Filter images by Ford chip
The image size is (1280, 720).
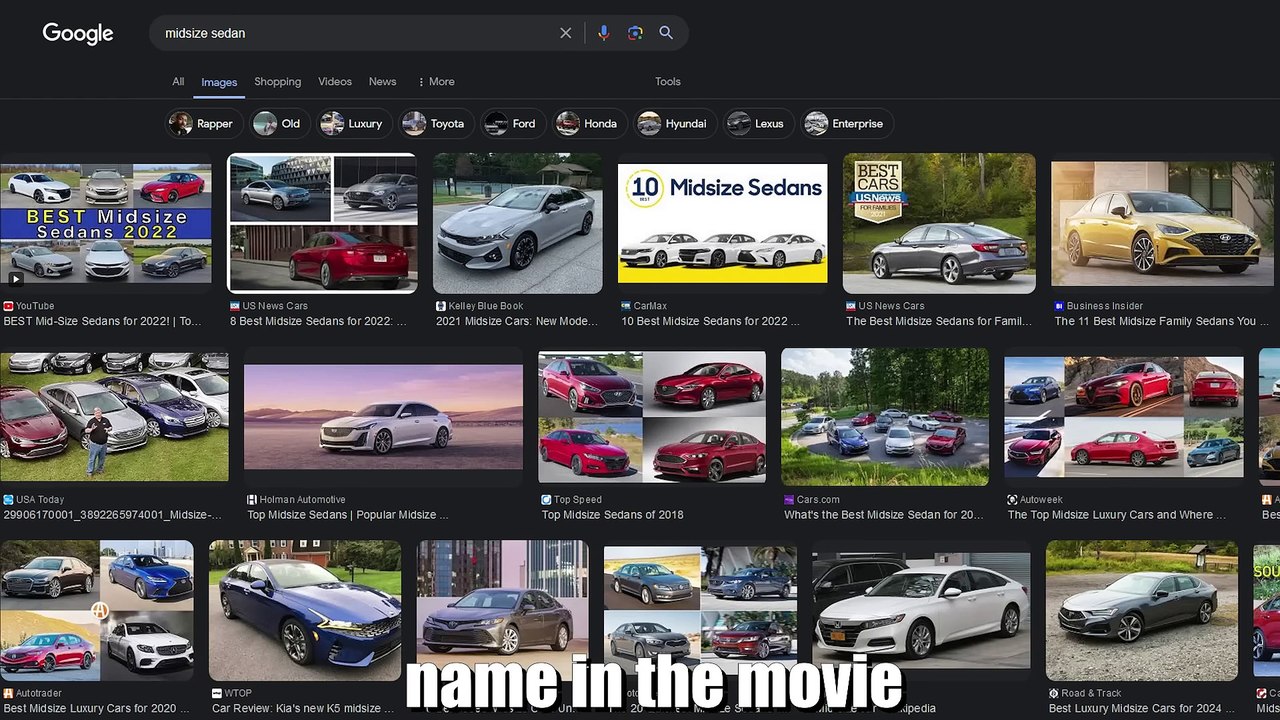pyautogui.click(x=512, y=124)
